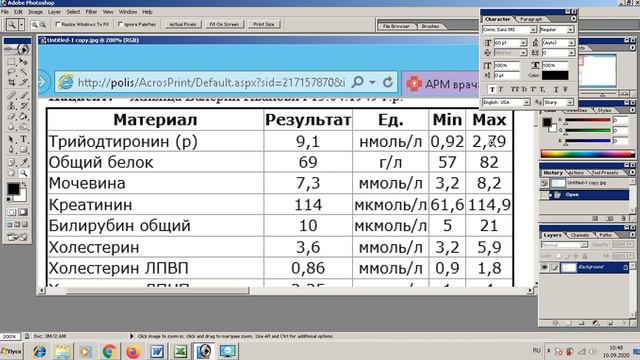Select the Notes tool
This screenshot has width=640, height=360.
[11, 162]
